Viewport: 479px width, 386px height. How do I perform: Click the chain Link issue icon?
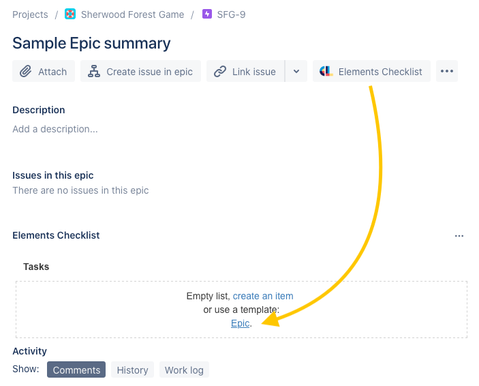tap(220, 71)
